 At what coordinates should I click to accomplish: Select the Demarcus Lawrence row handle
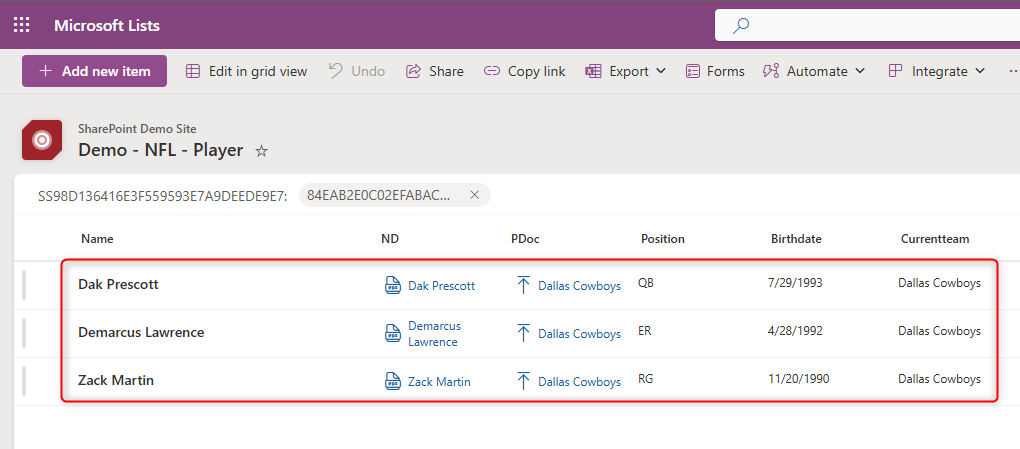pyautogui.click(x=24, y=333)
